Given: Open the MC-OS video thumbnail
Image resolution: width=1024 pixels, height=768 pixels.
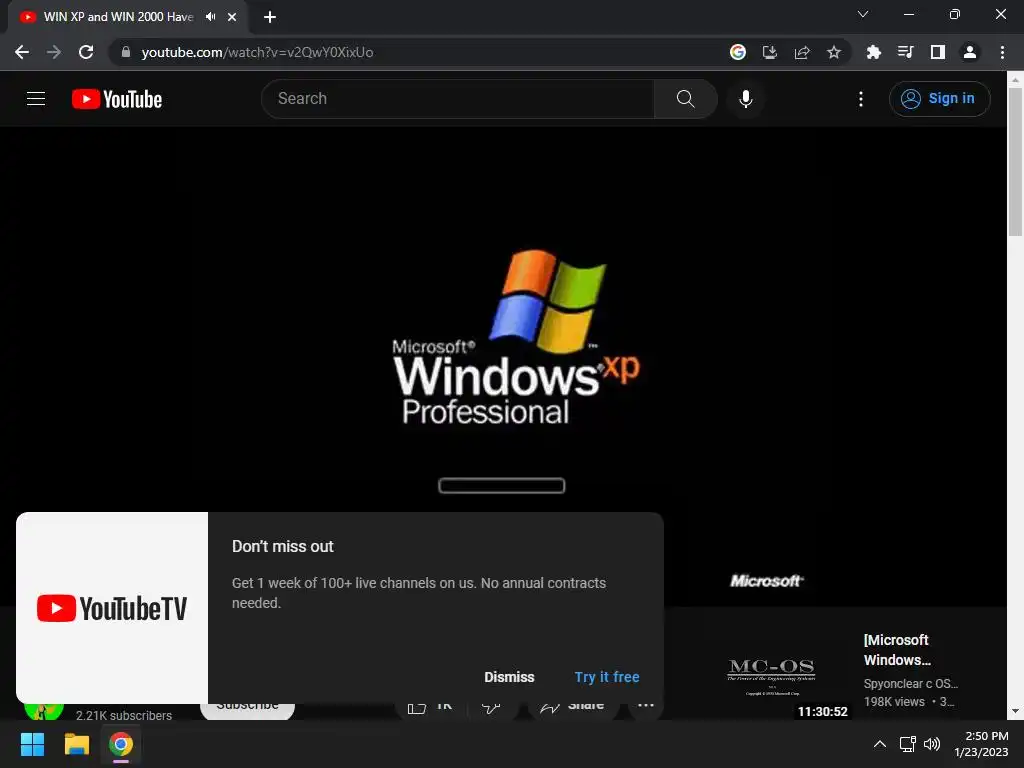Looking at the screenshot, I should pos(772,677).
